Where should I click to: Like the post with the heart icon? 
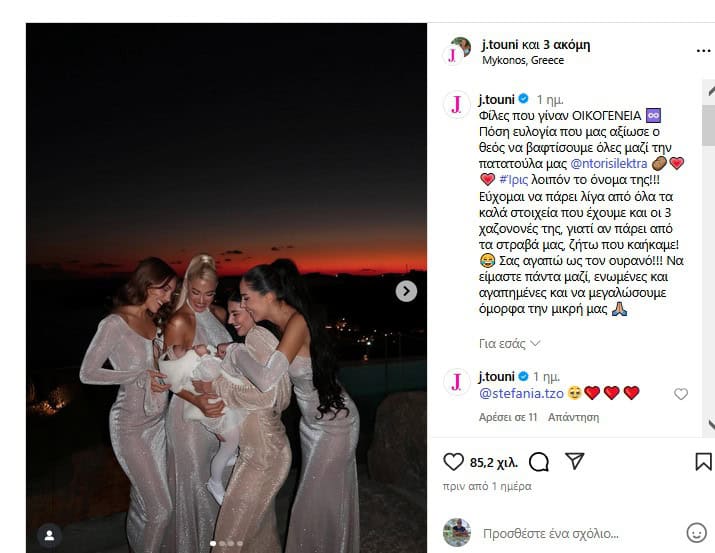click(x=453, y=462)
